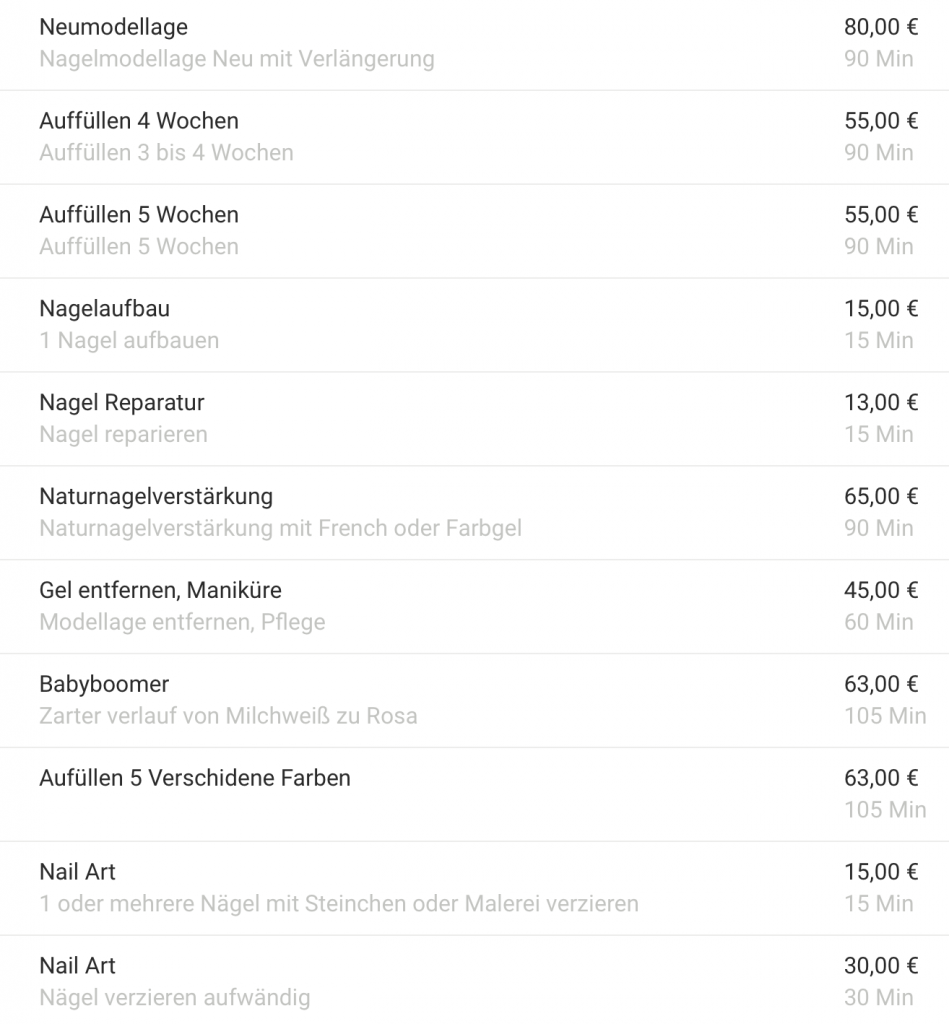Open the Babyboomer service
The width and height of the screenshot is (949, 1024).
tap(104, 685)
